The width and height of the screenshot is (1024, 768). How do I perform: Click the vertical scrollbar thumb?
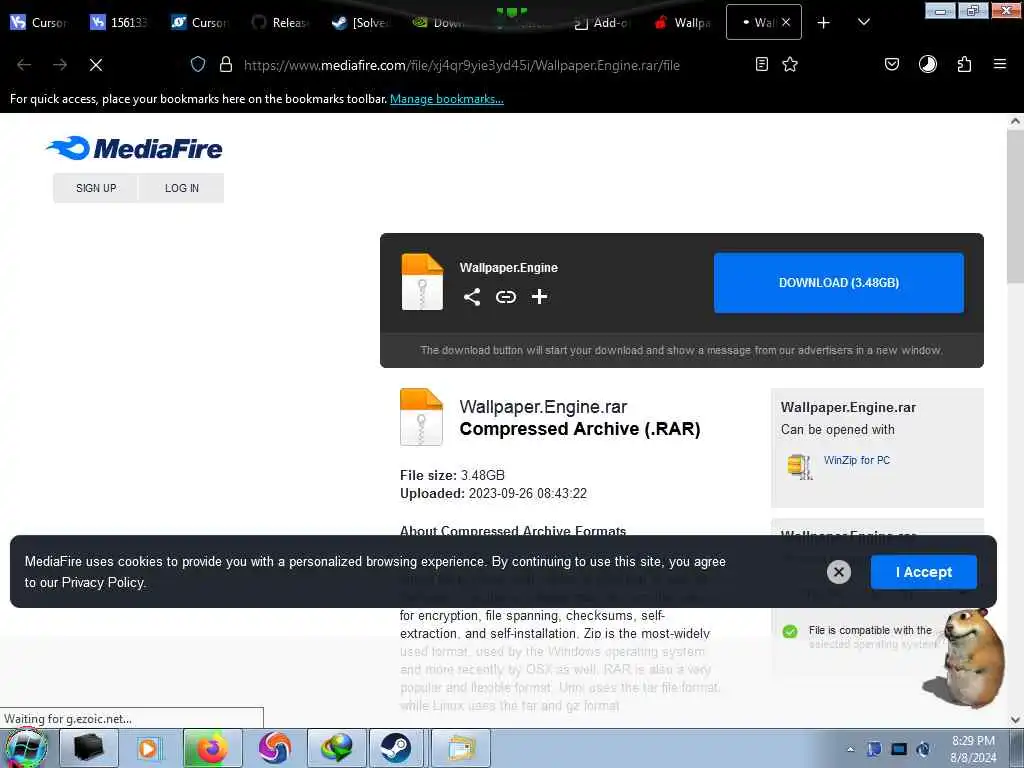tap(1015, 206)
